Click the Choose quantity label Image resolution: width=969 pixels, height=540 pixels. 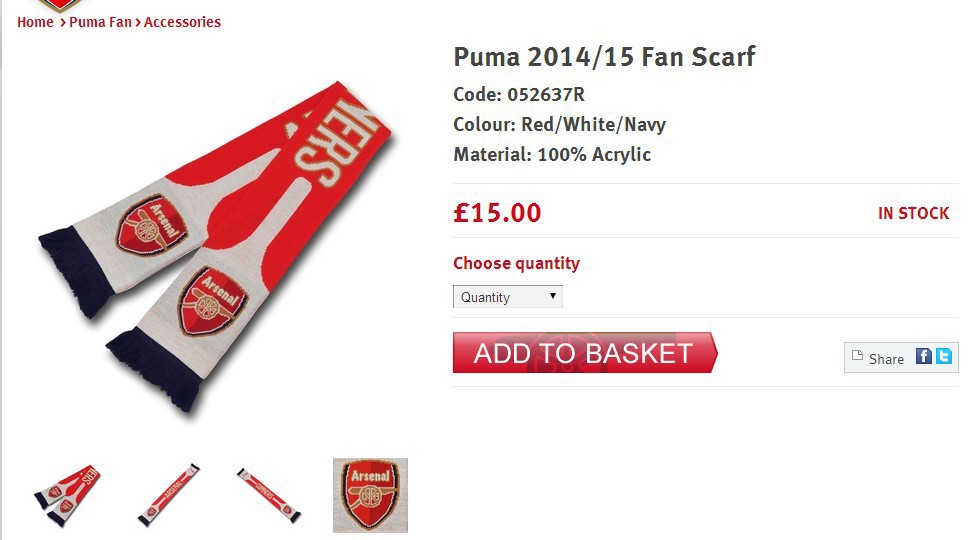(516, 263)
